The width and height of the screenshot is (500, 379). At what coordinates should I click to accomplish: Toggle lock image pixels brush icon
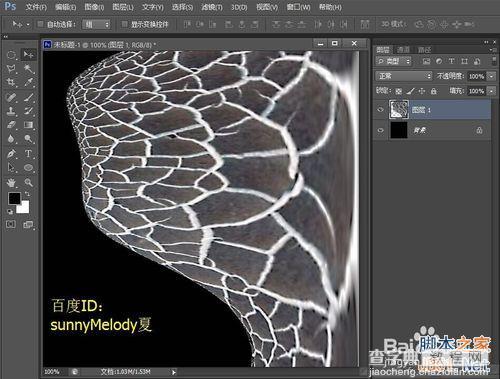pyautogui.click(x=411, y=91)
